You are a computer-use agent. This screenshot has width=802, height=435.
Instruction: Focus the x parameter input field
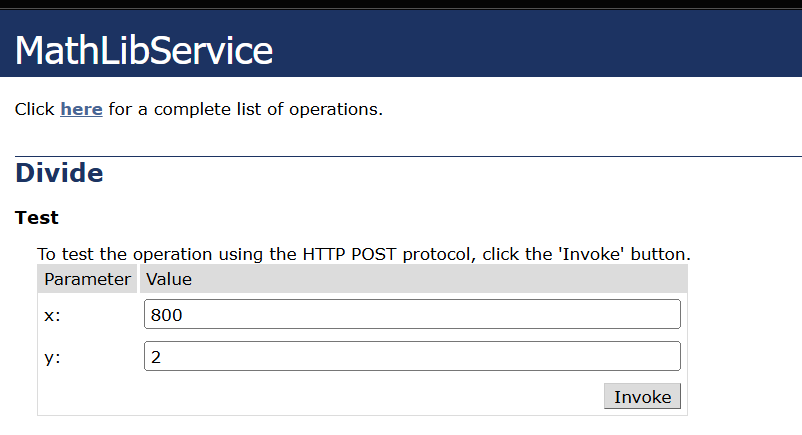(412, 314)
